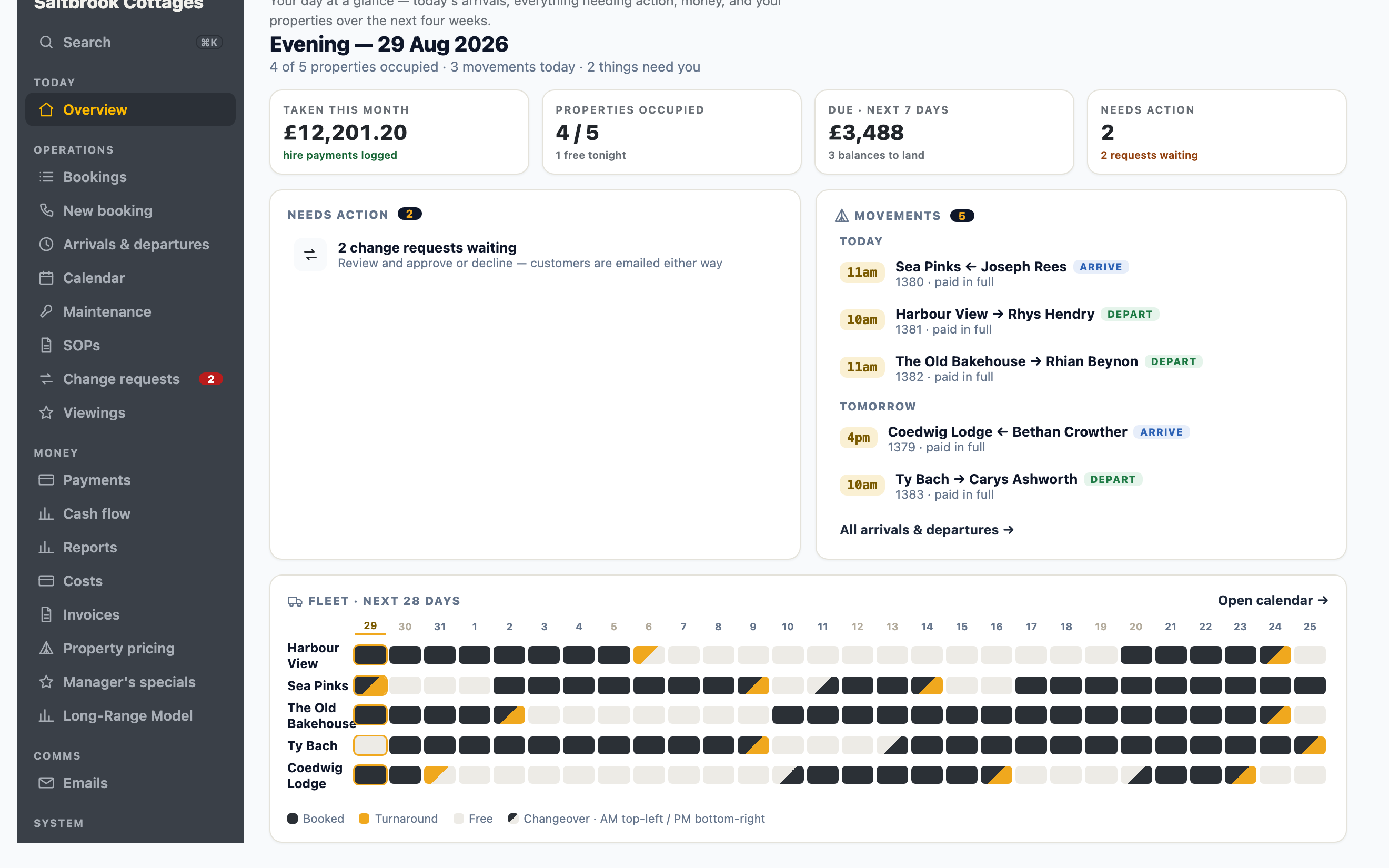The height and width of the screenshot is (868, 1389).
Task: Click the SOPs document icon
Action: [x=46, y=345]
